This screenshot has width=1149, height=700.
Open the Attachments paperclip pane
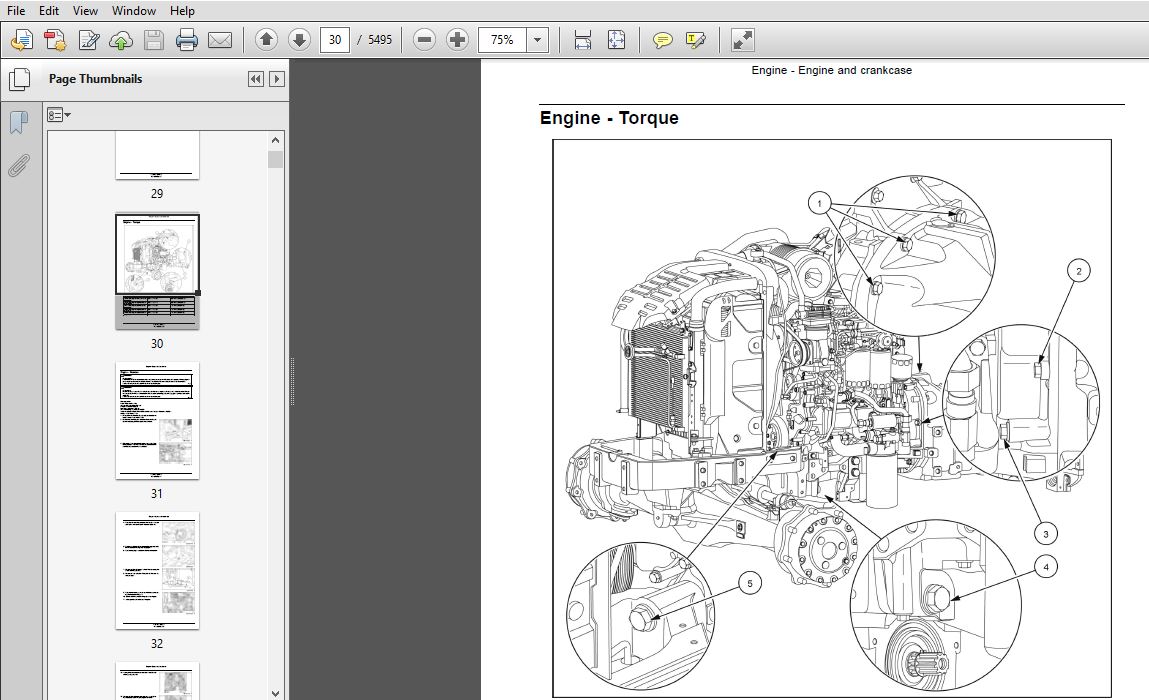[x=19, y=166]
